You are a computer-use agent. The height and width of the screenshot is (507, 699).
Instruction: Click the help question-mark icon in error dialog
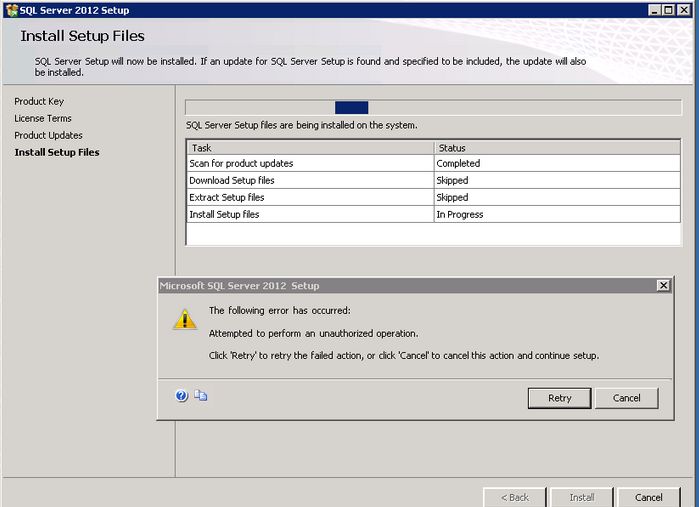click(181, 396)
